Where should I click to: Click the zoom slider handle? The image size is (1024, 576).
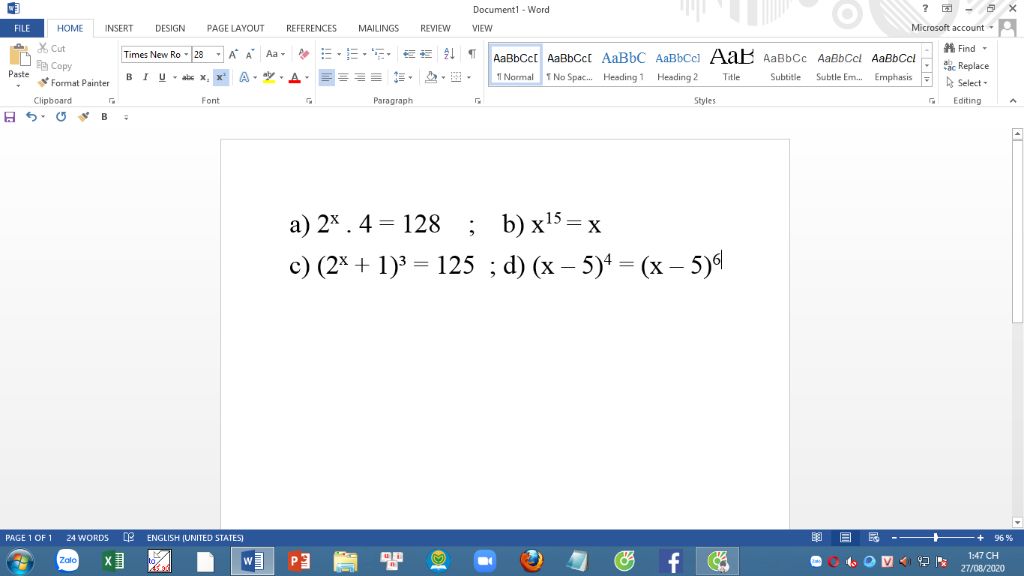936,537
